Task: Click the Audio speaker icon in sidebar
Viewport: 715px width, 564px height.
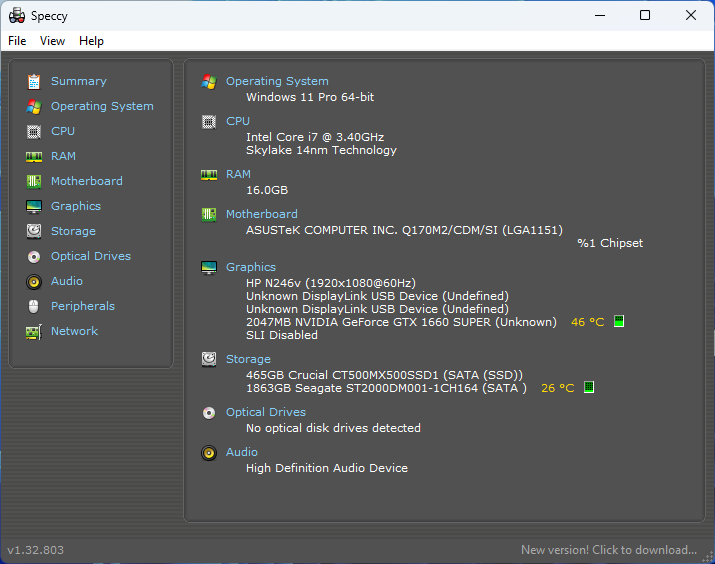Action: coord(34,282)
